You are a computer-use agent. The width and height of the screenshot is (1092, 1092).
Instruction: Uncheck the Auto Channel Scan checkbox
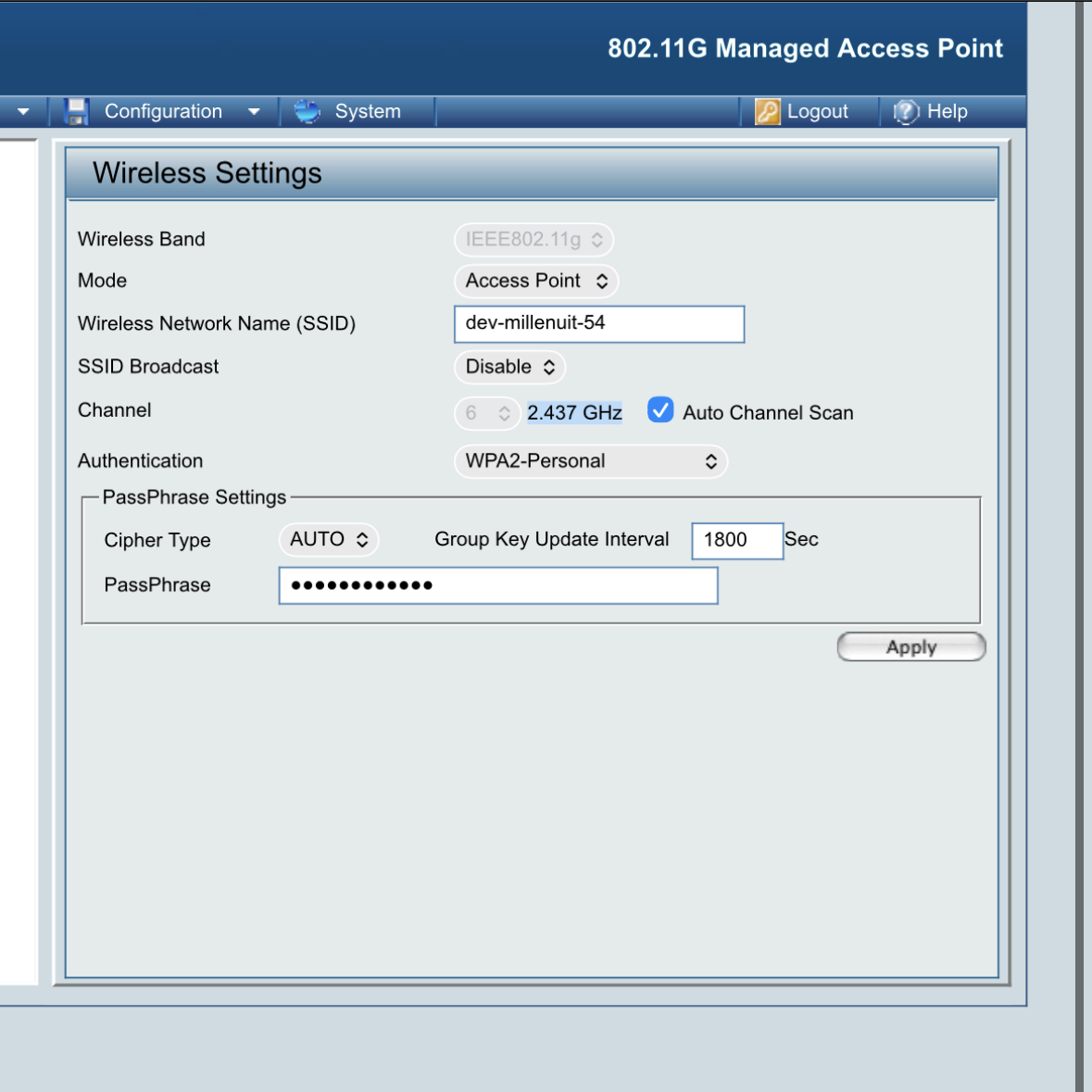(660, 410)
